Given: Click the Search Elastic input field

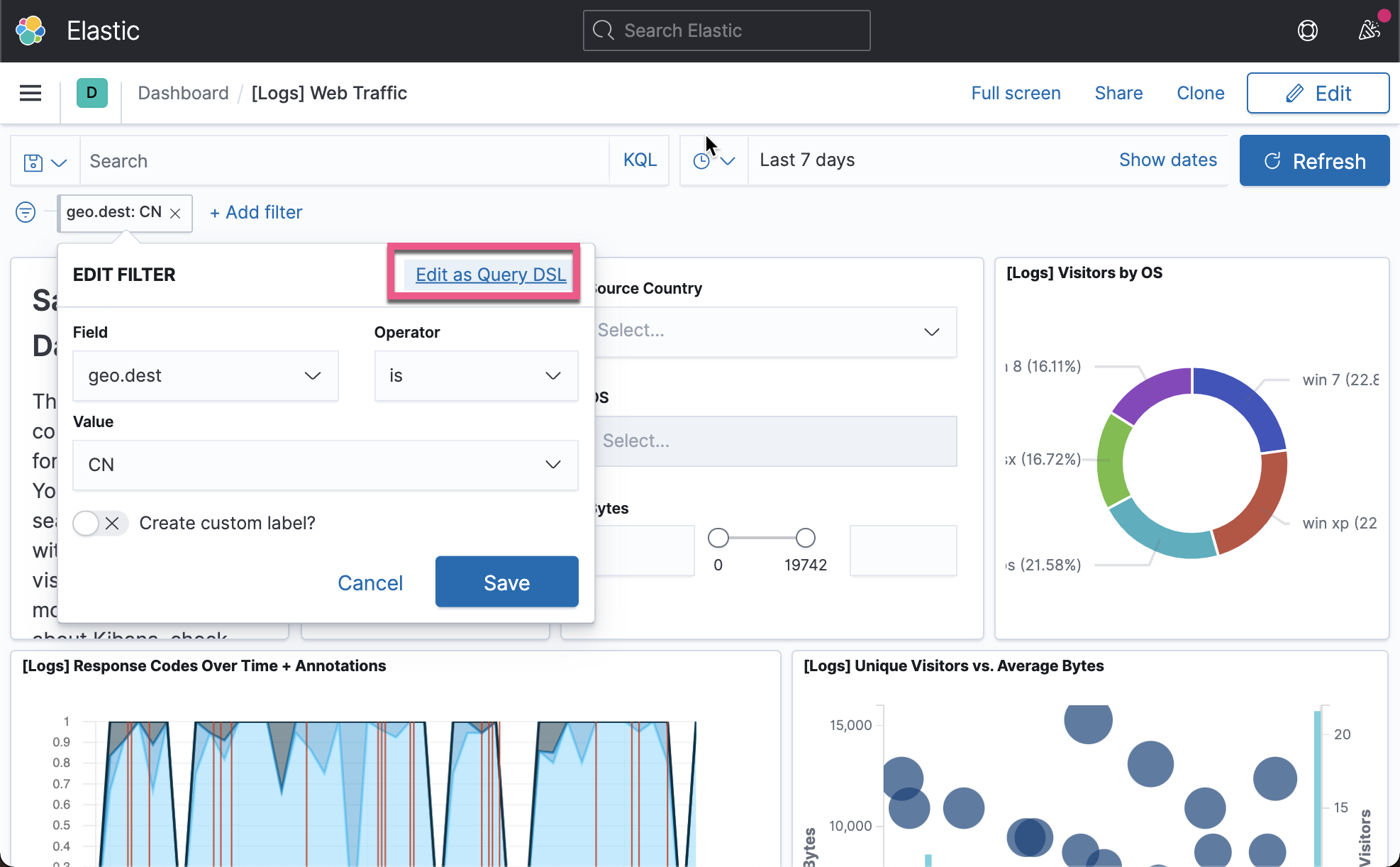Looking at the screenshot, I should (726, 31).
